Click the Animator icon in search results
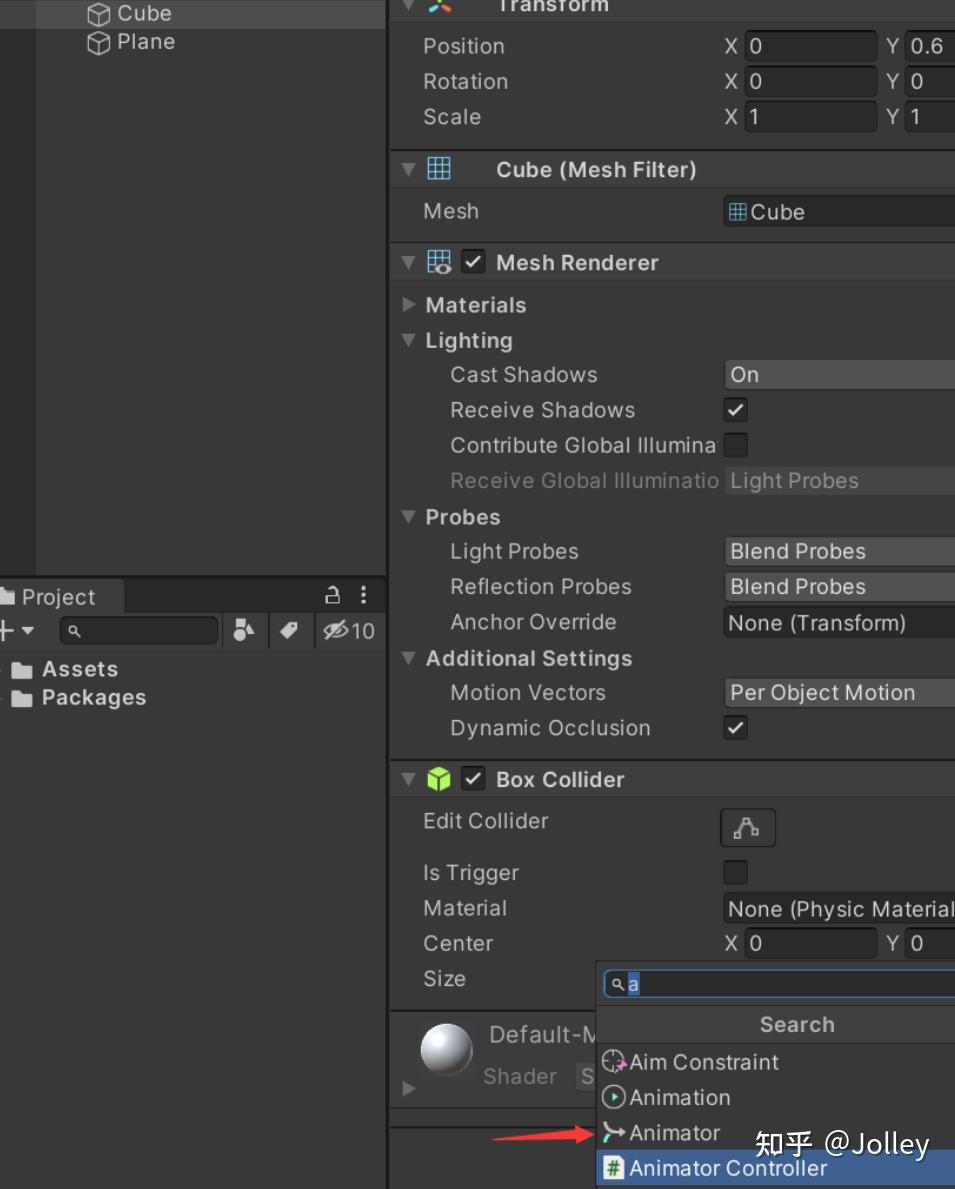The height and width of the screenshot is (1189, 955). pyautogui.click(x=614, y=1133)
